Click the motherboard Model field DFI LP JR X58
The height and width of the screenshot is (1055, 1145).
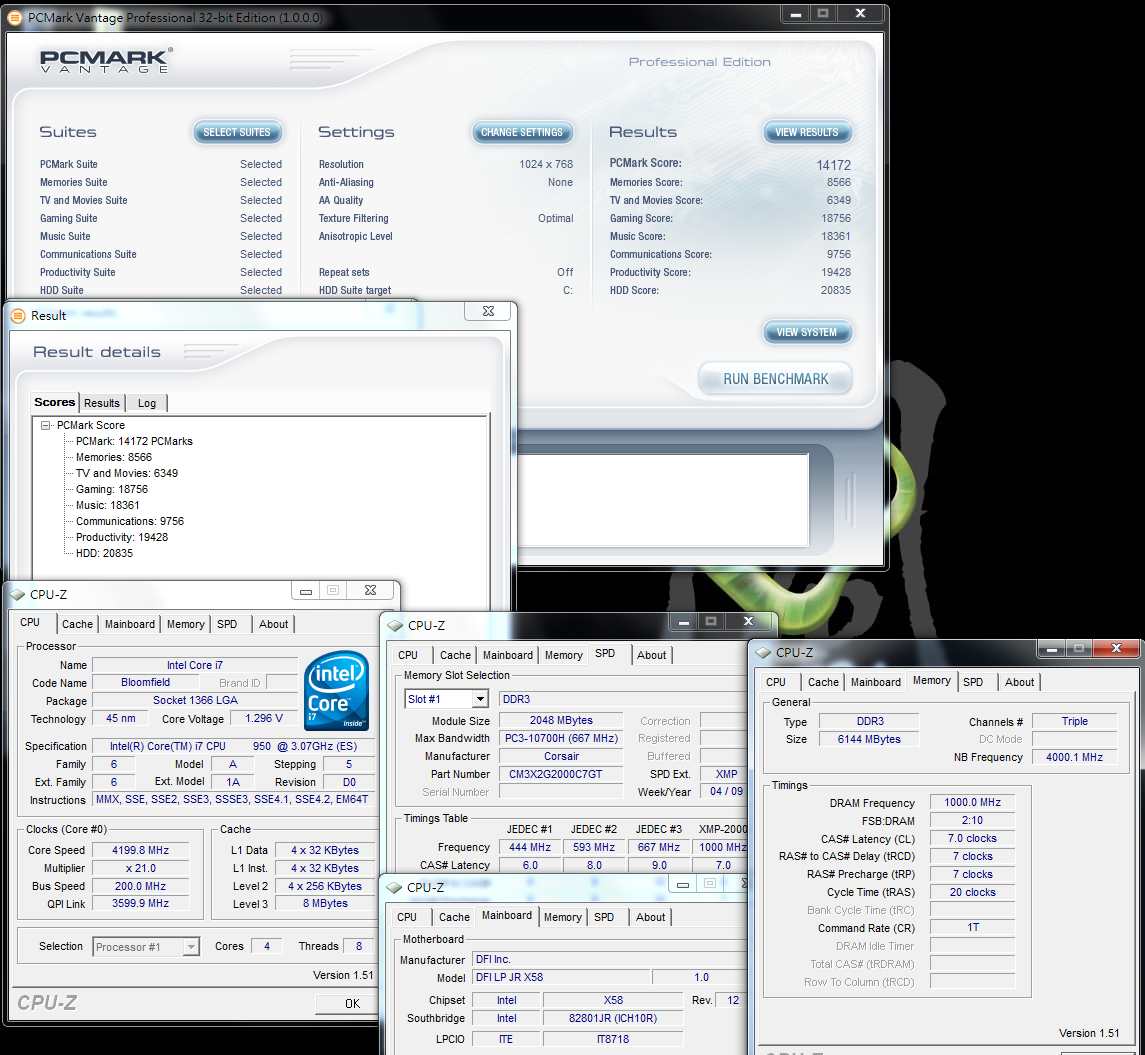pos(561,977)
